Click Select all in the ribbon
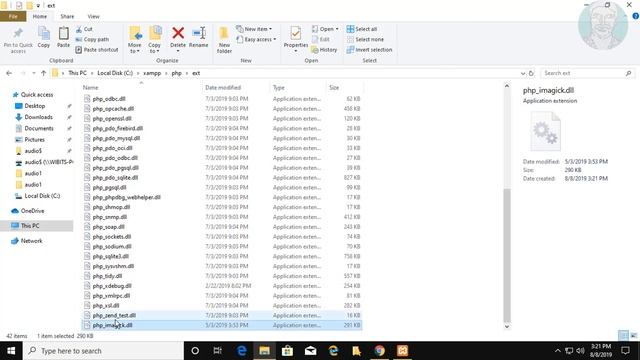 tap(362, 29)
